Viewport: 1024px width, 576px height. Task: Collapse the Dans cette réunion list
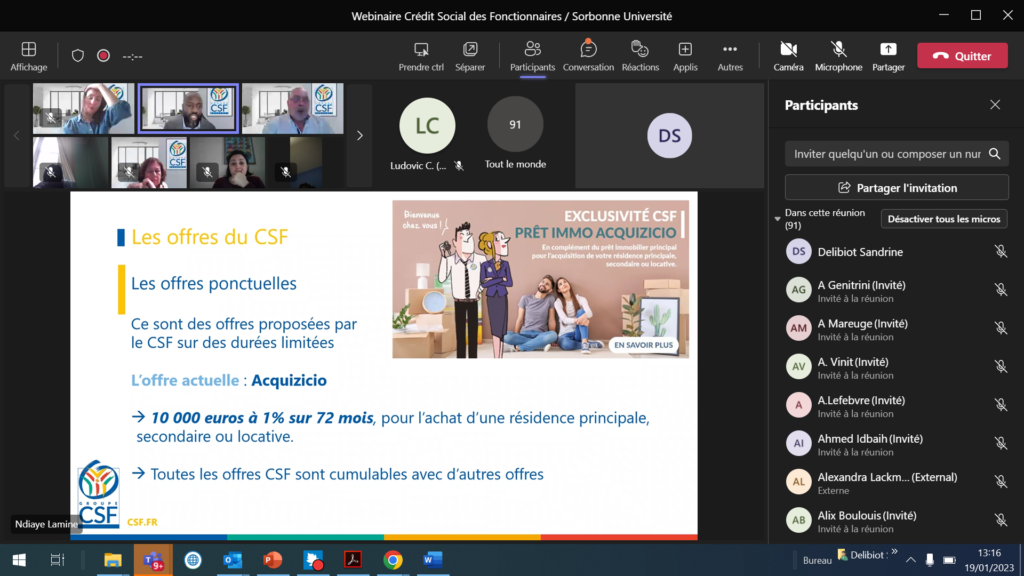pyautogui.click(x=778, y=219)
